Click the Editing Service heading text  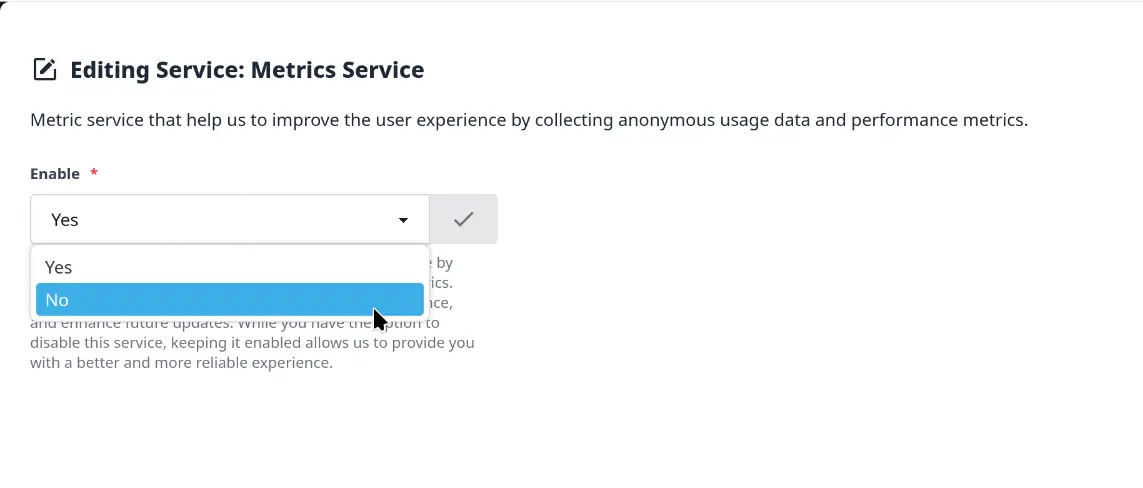247,70
